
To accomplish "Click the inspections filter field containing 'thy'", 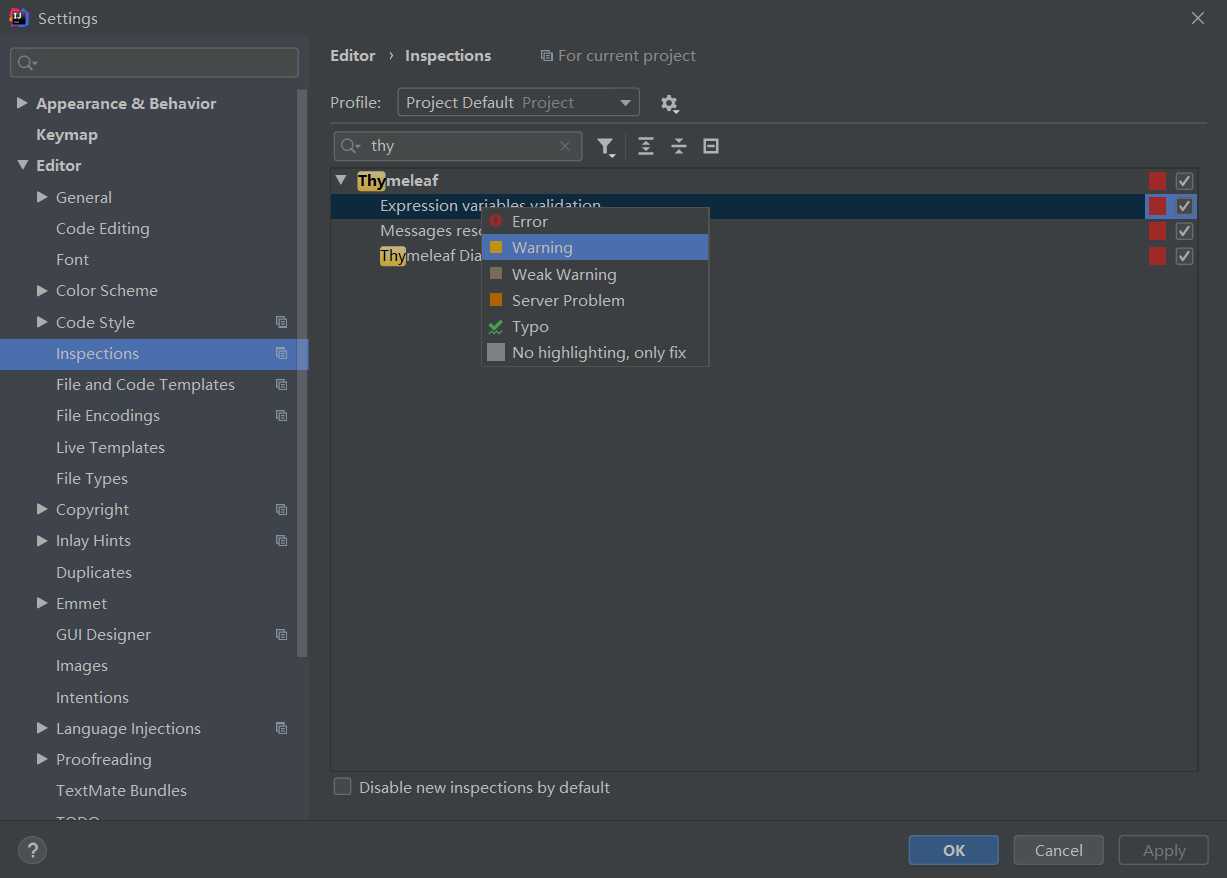I will tap(458, 146).
